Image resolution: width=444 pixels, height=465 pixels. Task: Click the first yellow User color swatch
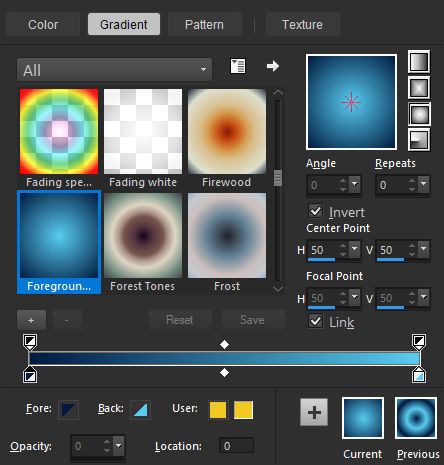click(x=218, y=410)
